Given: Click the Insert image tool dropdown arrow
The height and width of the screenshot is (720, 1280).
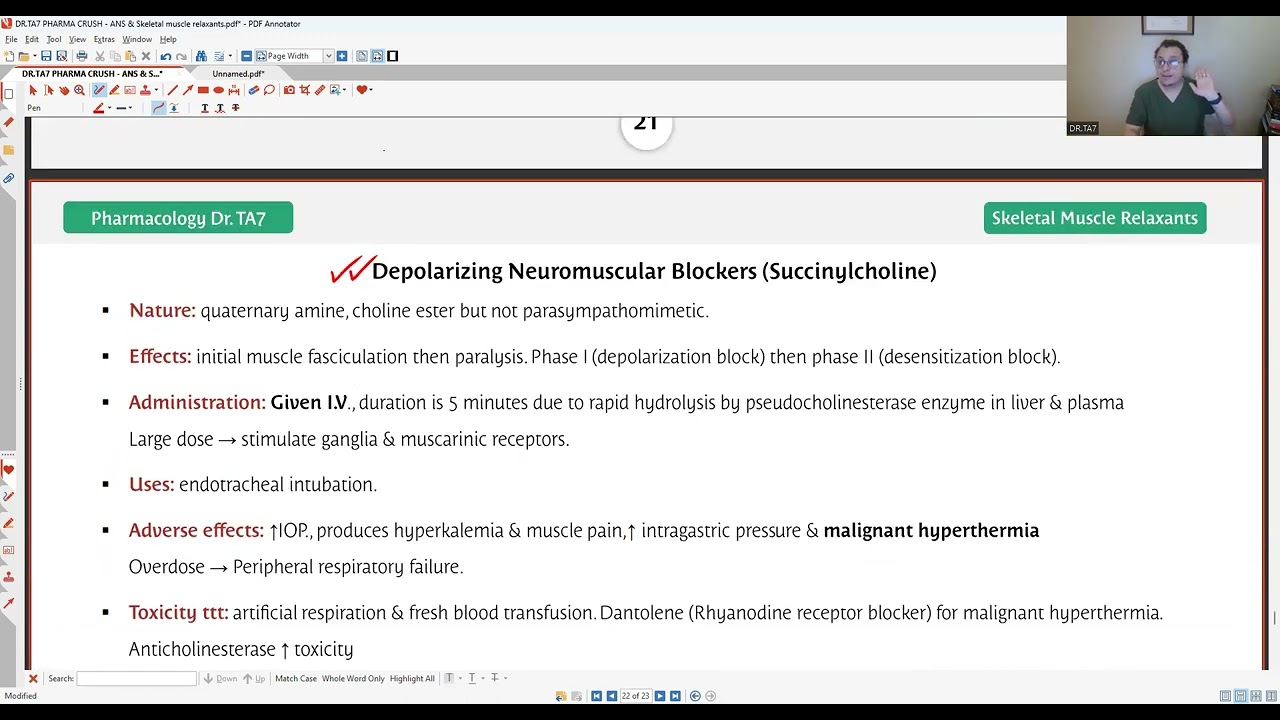Looking at the screenshot, I should (x=344, y=90).
